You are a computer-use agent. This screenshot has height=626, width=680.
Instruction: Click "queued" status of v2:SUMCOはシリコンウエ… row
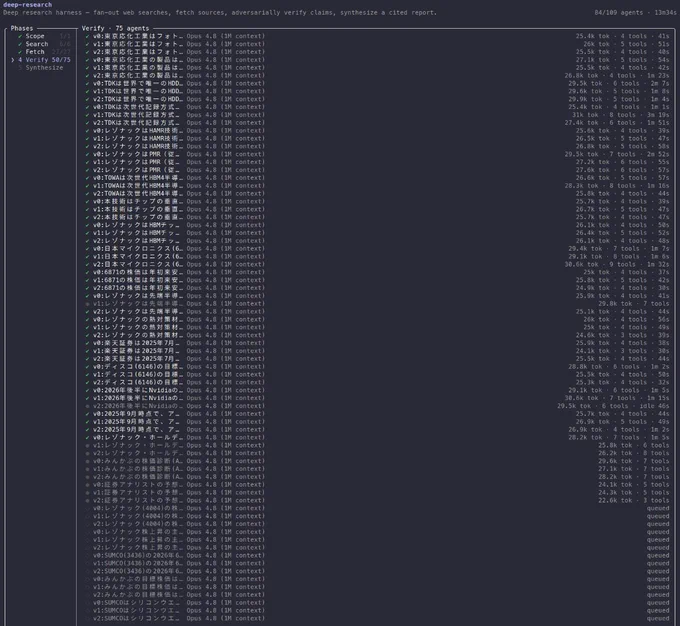click(658, 618)
